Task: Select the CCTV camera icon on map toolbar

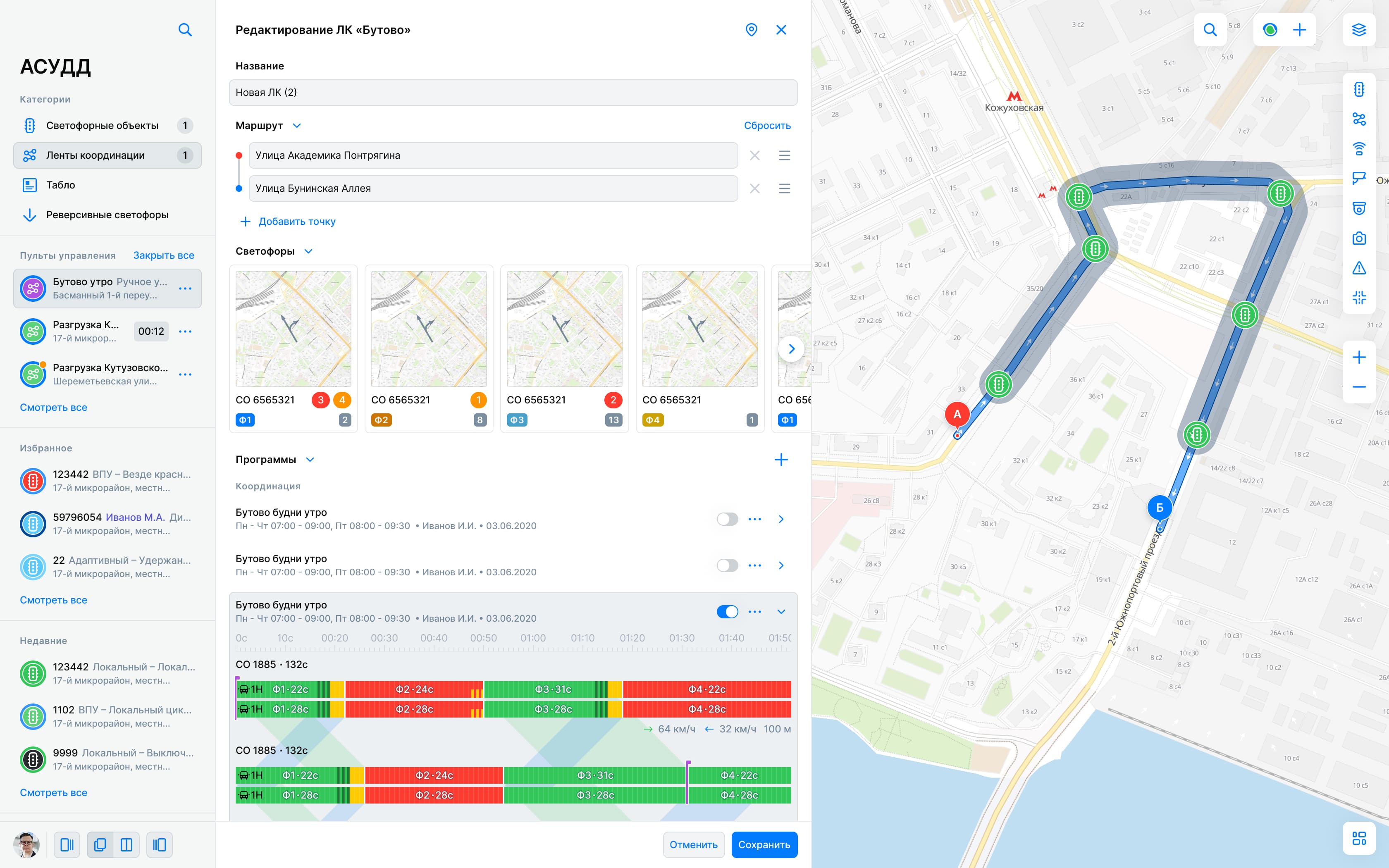Action: pos(1359,178)
